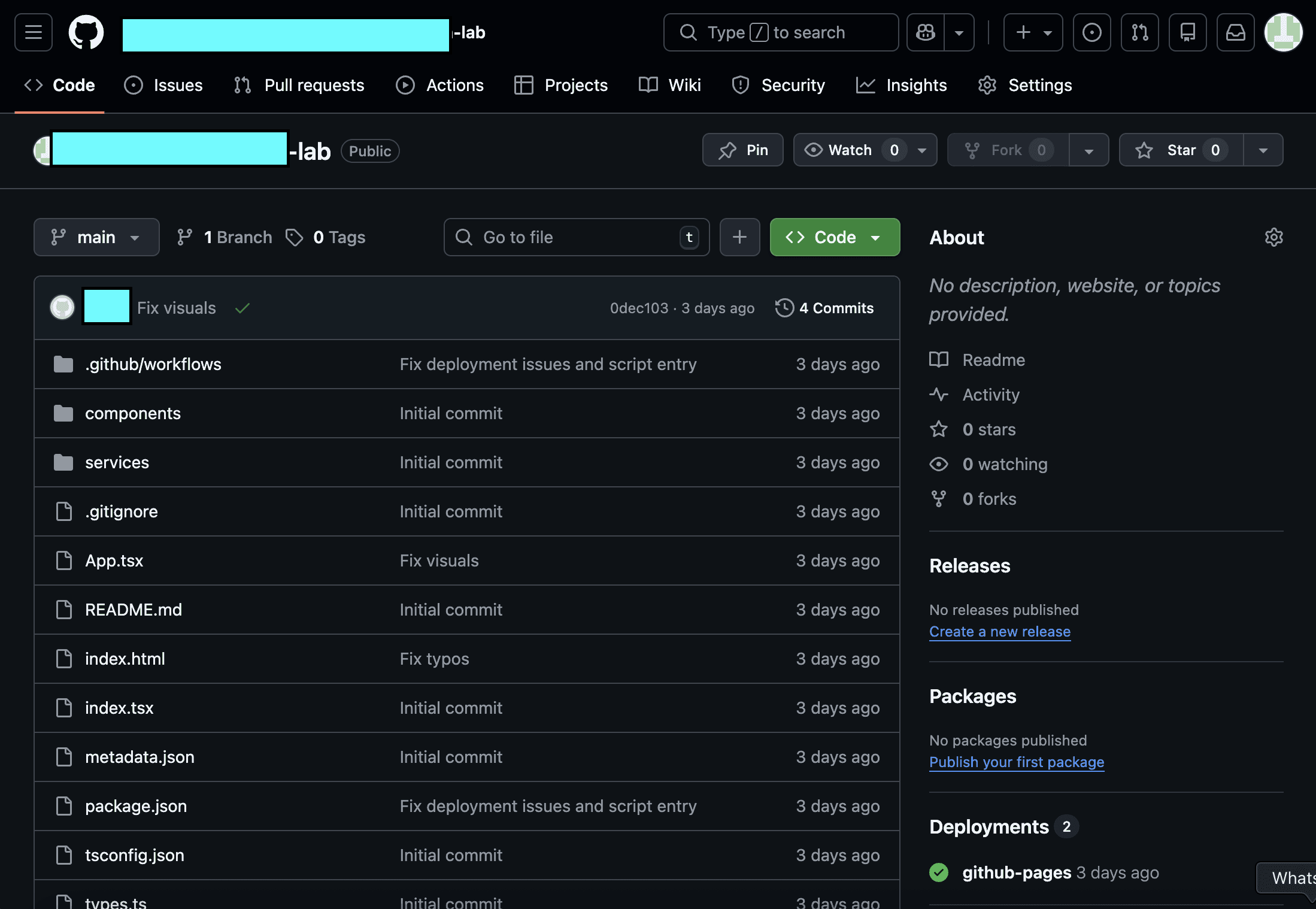Expand the main branch selector dropdown
This screenshot has width=1316, height=909.
[96, 237]
